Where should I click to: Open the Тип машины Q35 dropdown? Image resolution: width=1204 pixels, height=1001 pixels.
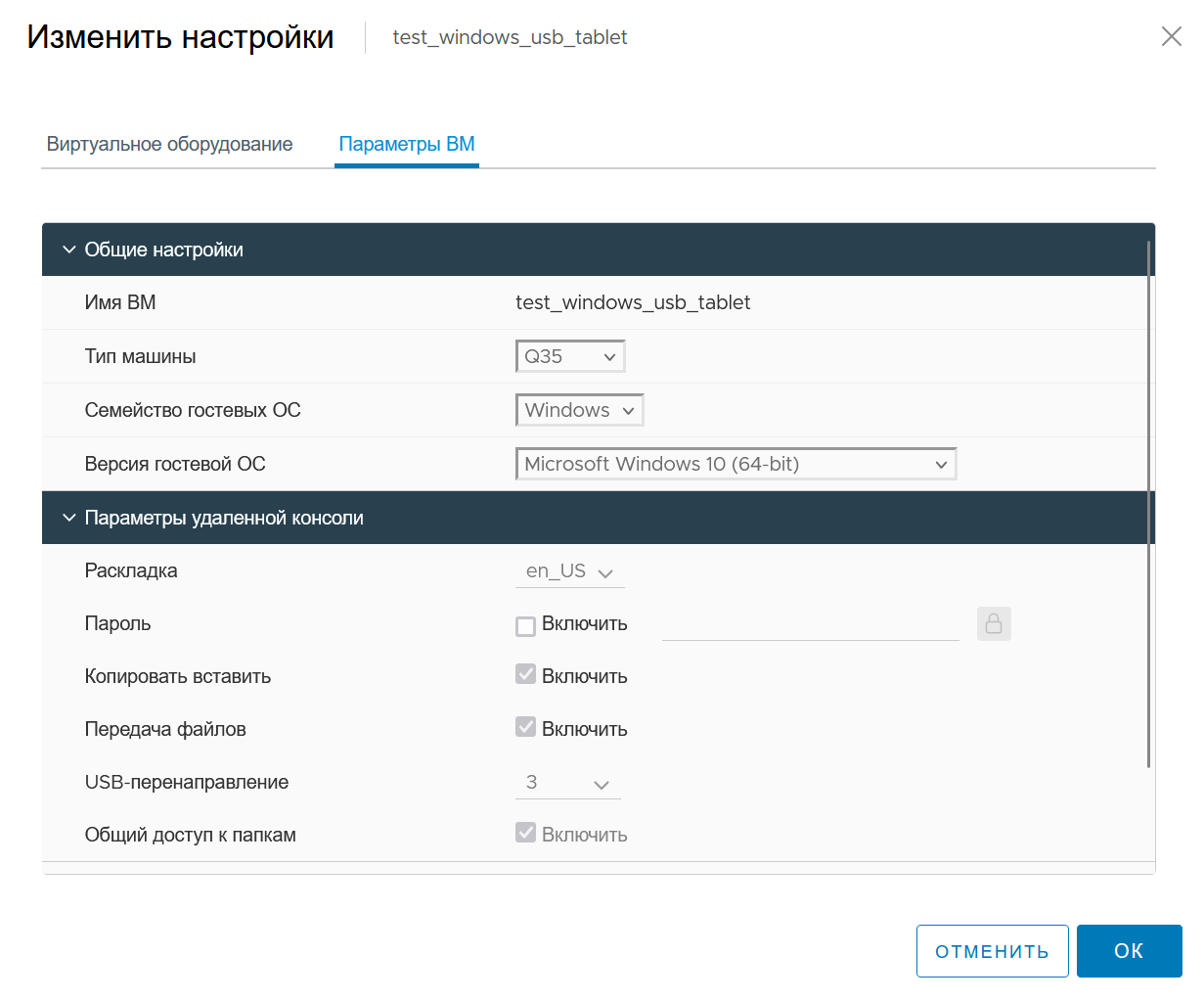[x=570, y=356]
